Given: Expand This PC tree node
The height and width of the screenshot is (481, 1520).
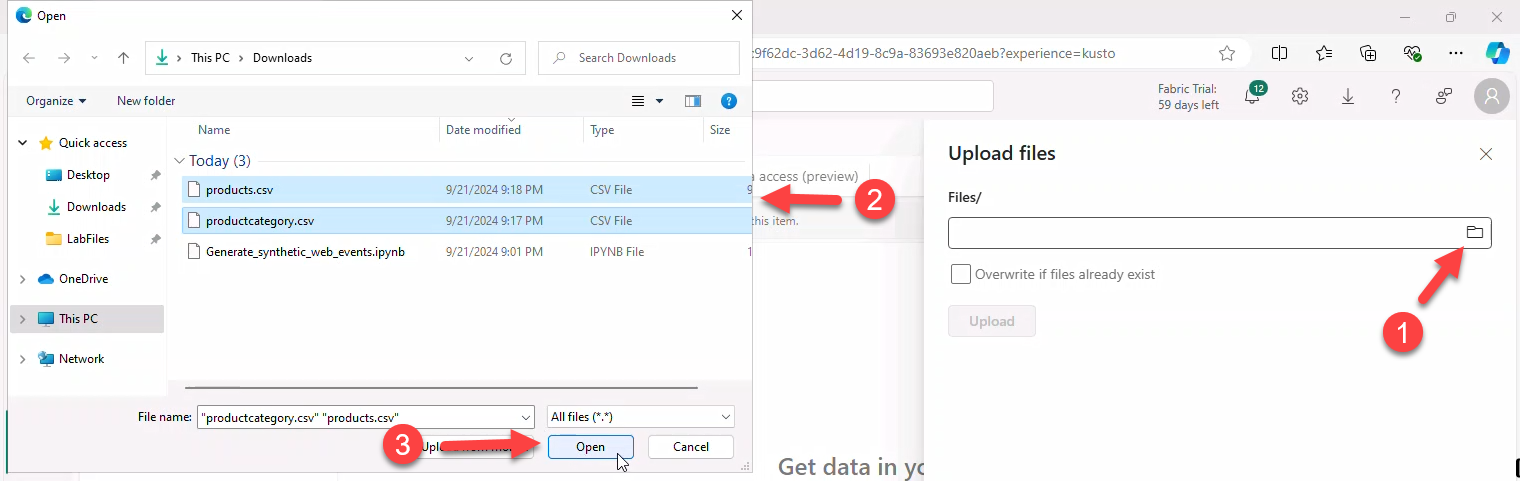Looking at the screenshot, I should [23, 319].
